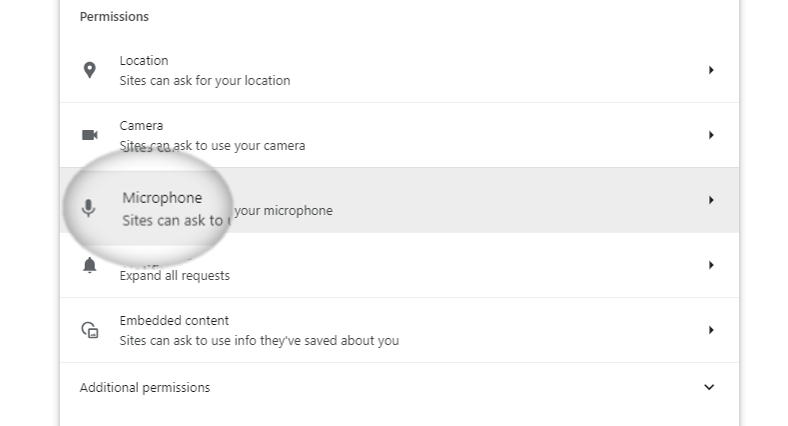Open the bell row's right arrow
788x426 pixels.
tap(711, 265)
